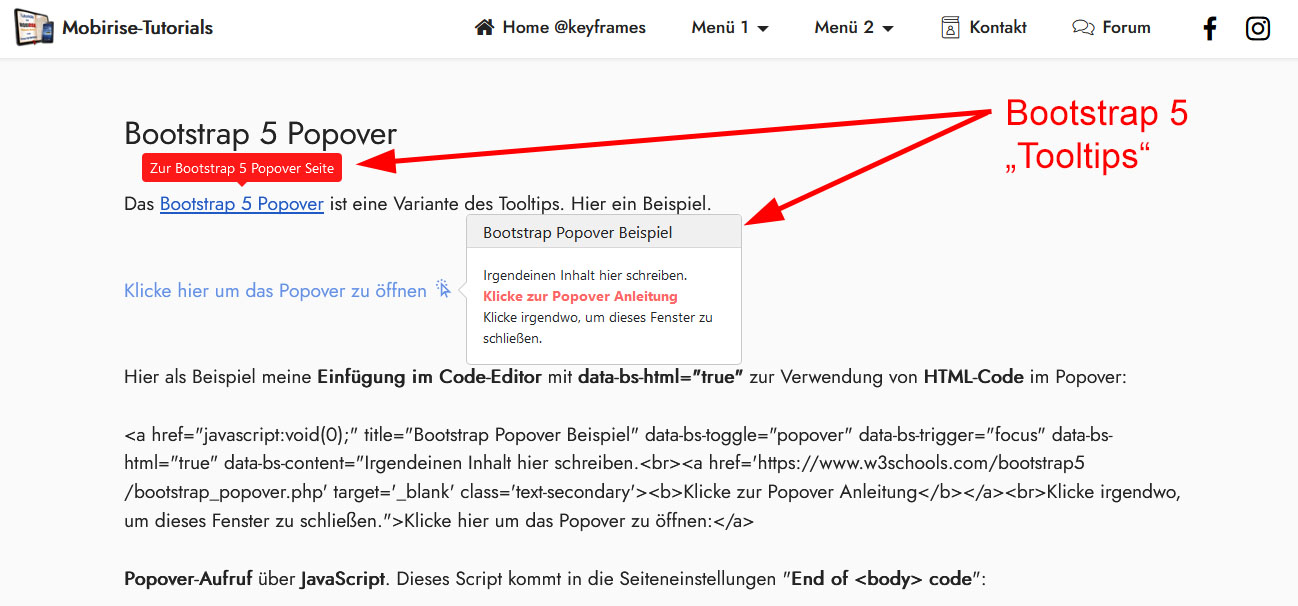Open the Instagram profile icon

[x=1258, y=29]
